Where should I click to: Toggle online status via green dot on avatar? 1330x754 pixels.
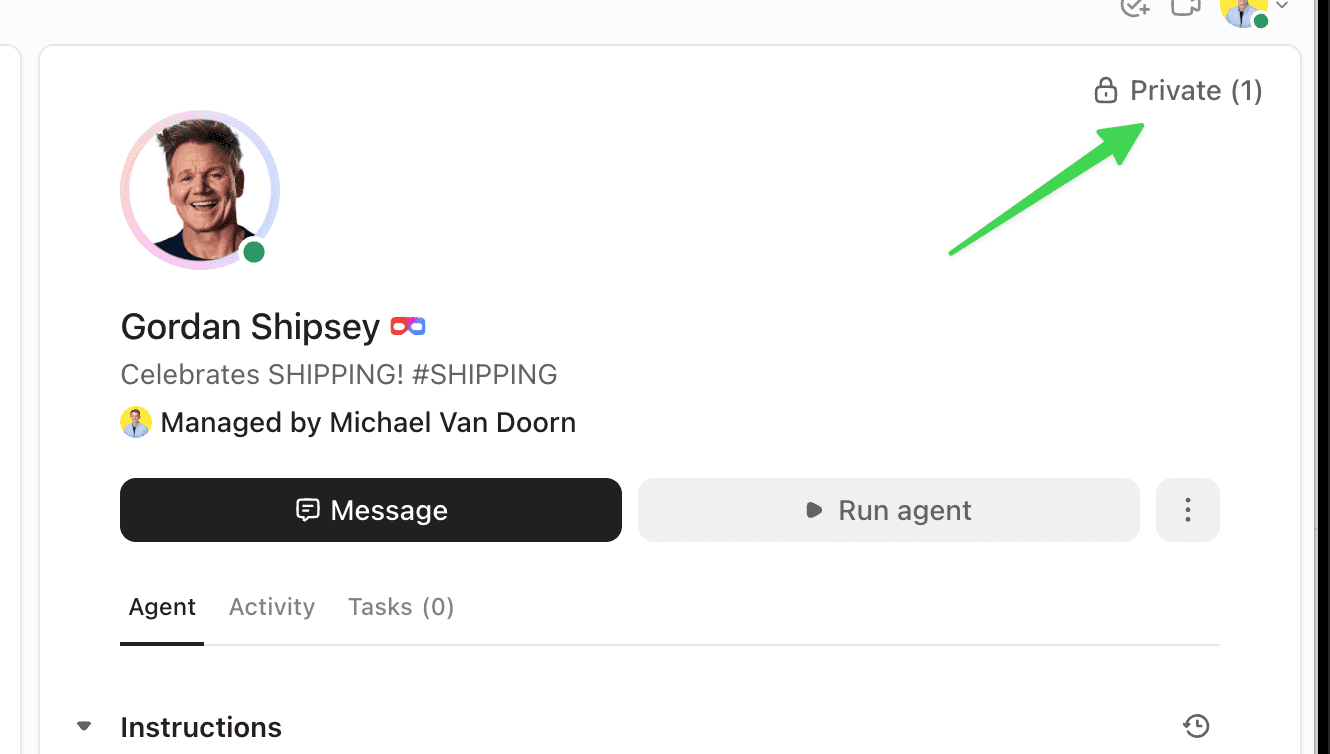click(x=254, y=252)
